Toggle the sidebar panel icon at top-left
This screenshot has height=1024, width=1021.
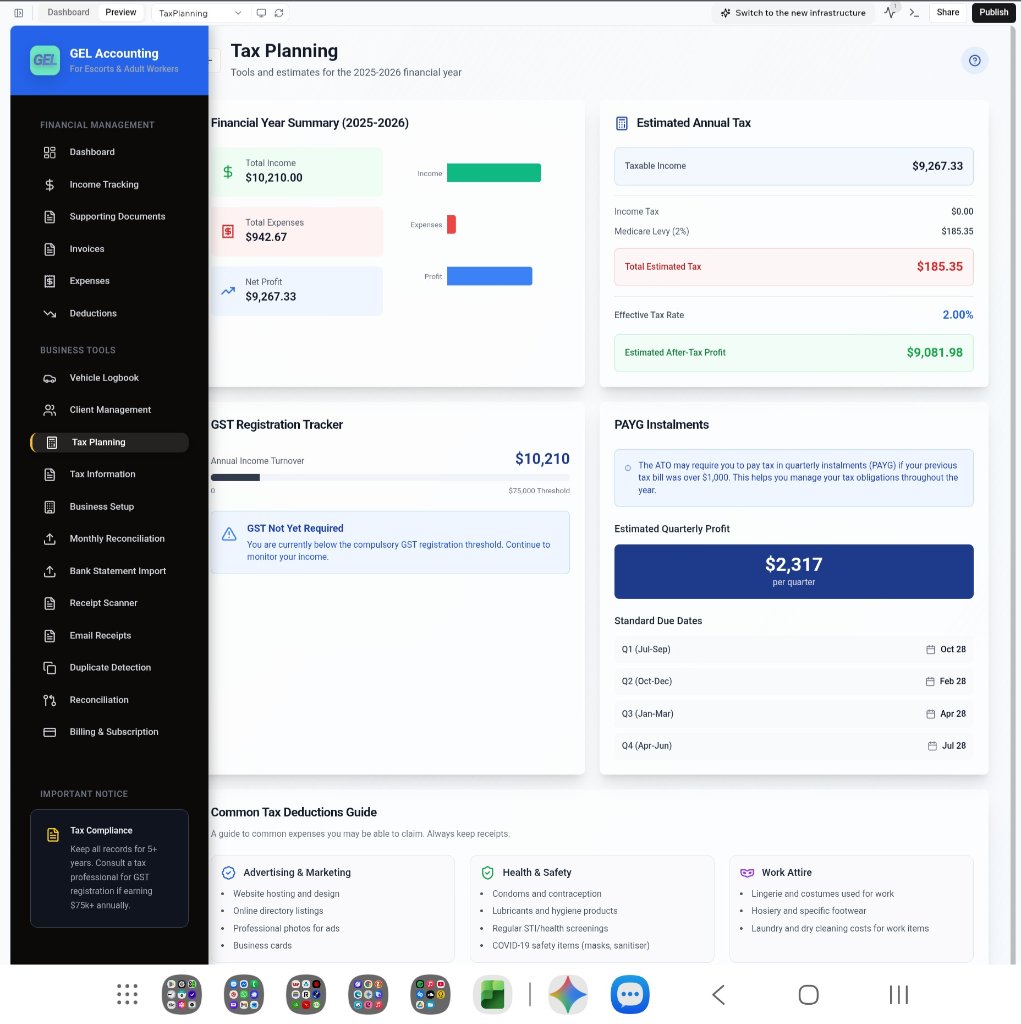[19, 13]
